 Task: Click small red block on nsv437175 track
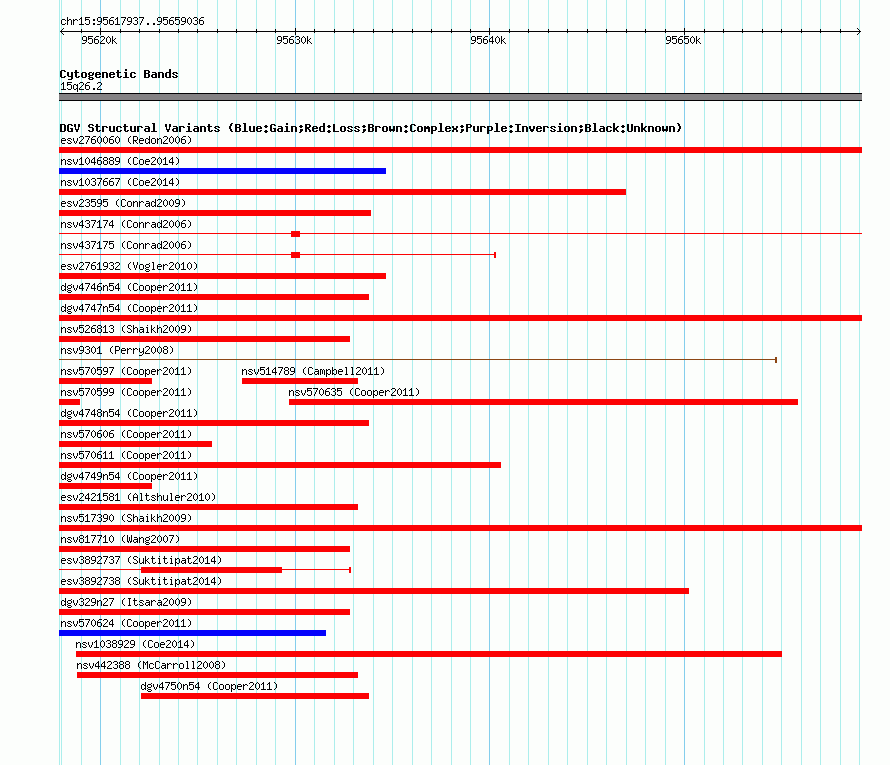(295, 255)
